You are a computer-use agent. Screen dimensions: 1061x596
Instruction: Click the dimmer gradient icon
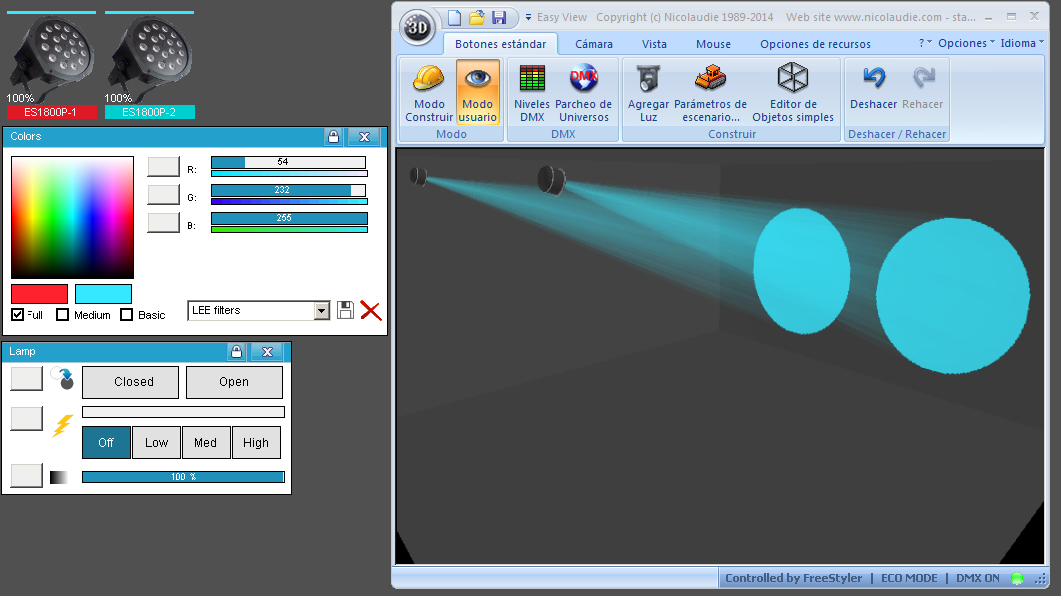59,478
